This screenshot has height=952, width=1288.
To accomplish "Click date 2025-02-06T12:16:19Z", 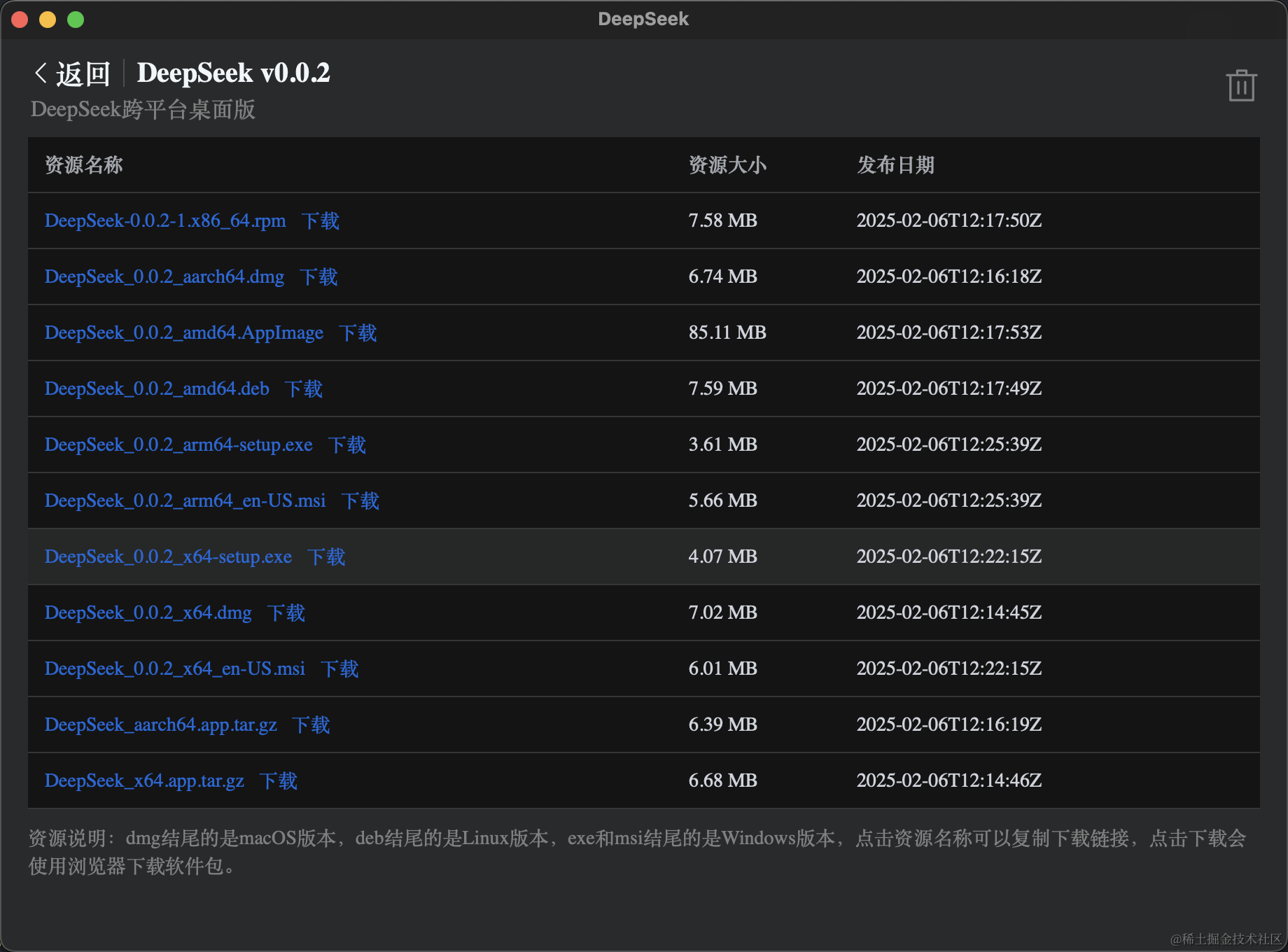I will coord(949,724).
